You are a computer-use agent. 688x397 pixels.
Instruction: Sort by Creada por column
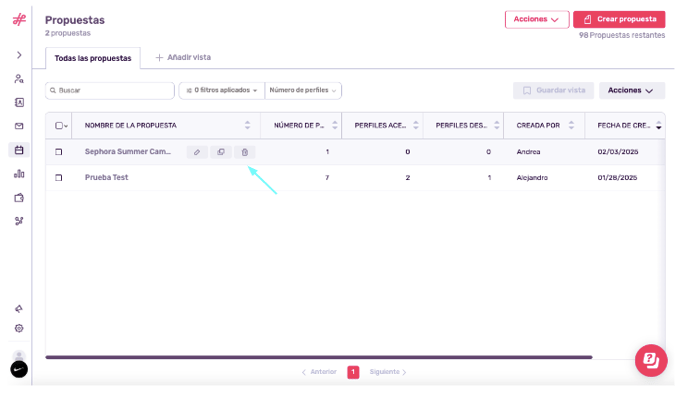571,125
